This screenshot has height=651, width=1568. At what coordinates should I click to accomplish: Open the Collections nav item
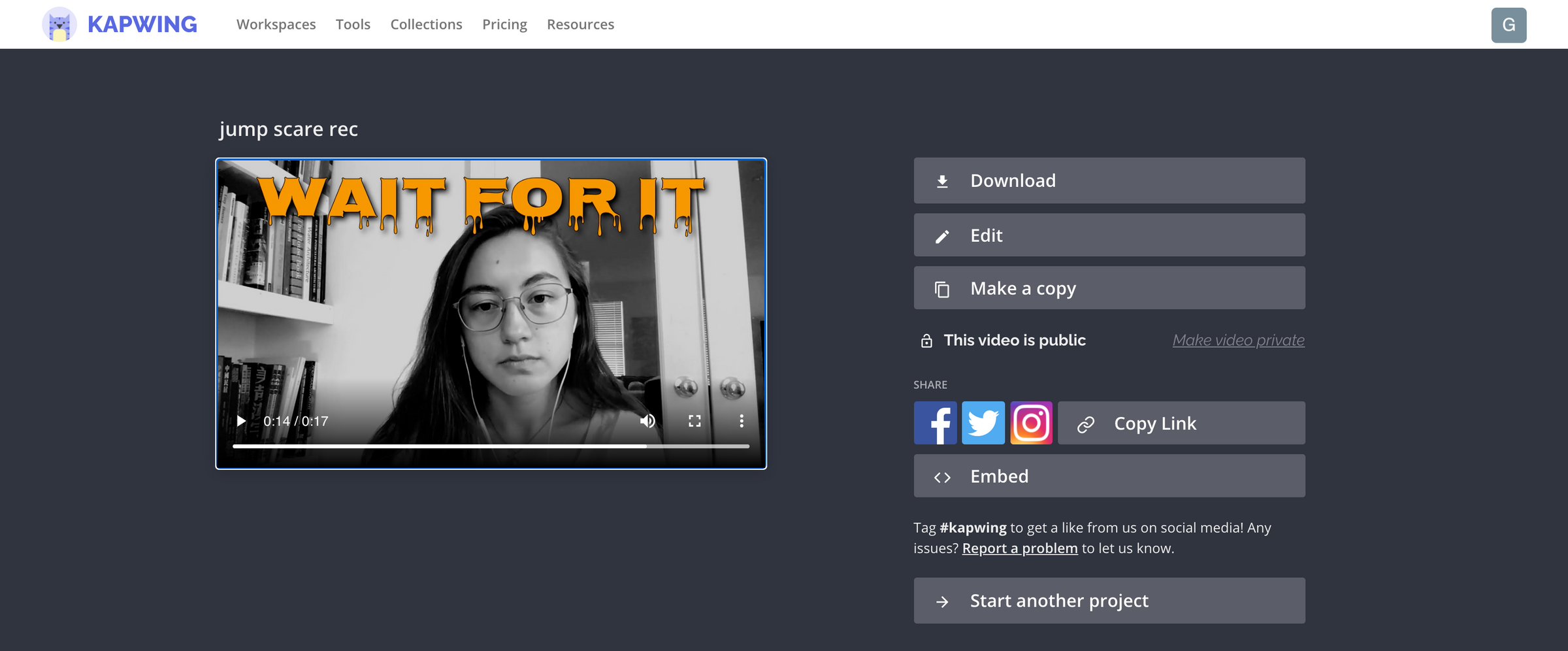click(426, 25)
